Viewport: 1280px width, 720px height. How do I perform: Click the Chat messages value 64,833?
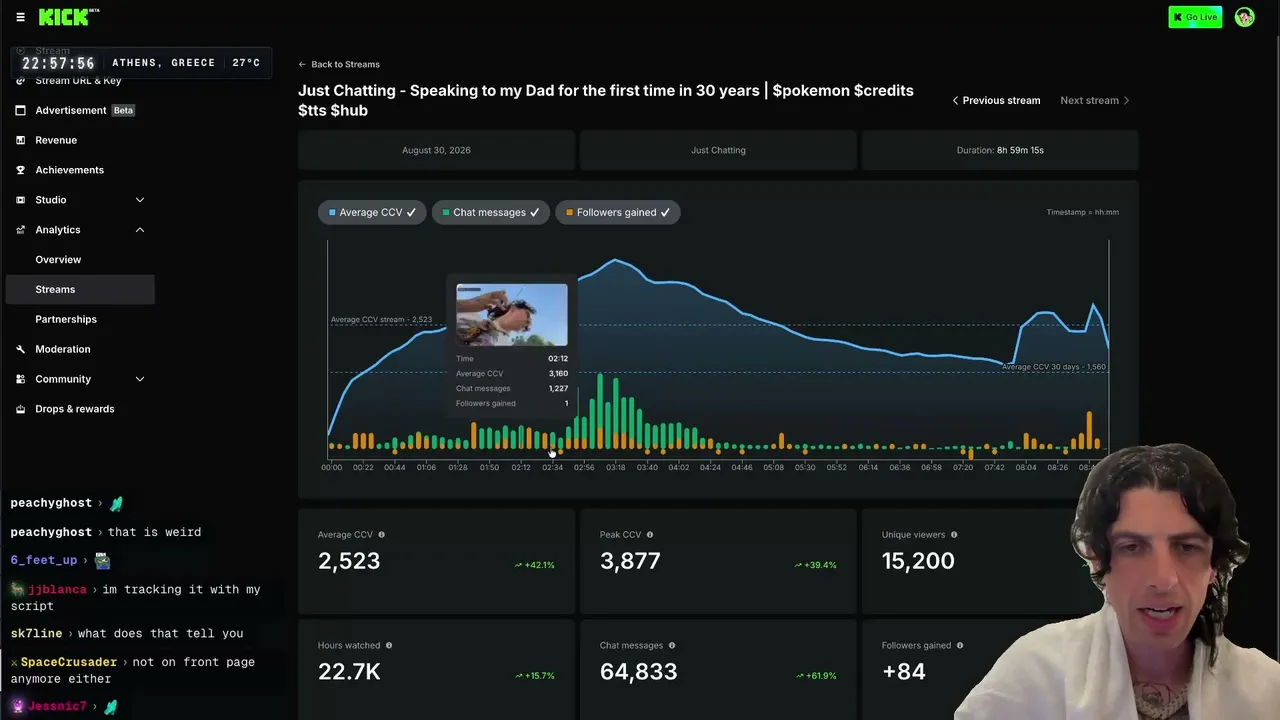coord(638,672)
